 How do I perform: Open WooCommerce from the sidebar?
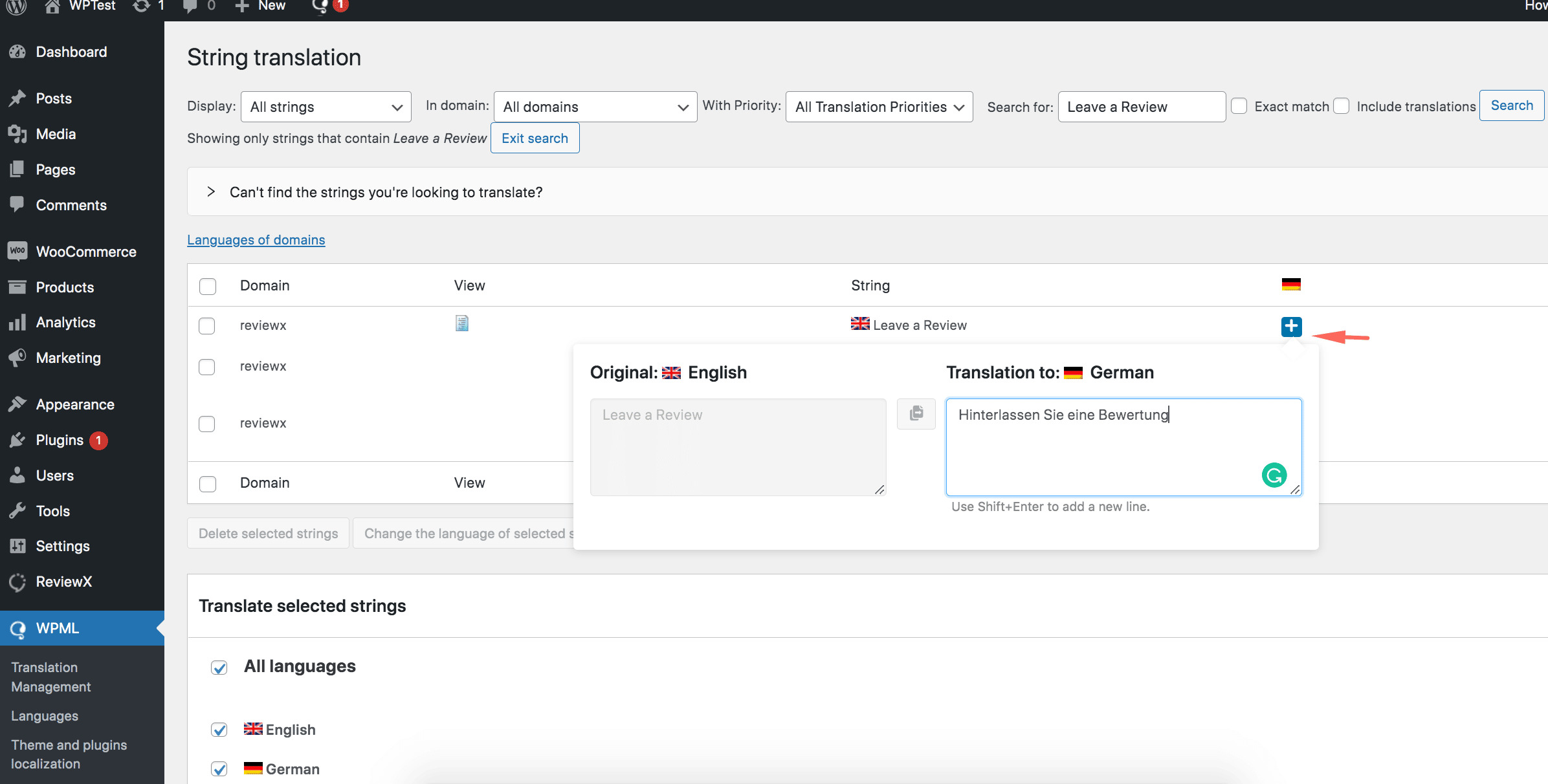(x=85, y=252)
